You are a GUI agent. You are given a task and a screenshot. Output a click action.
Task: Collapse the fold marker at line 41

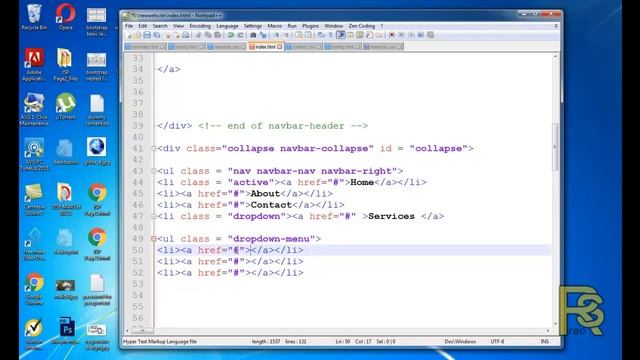coord(154,149)
